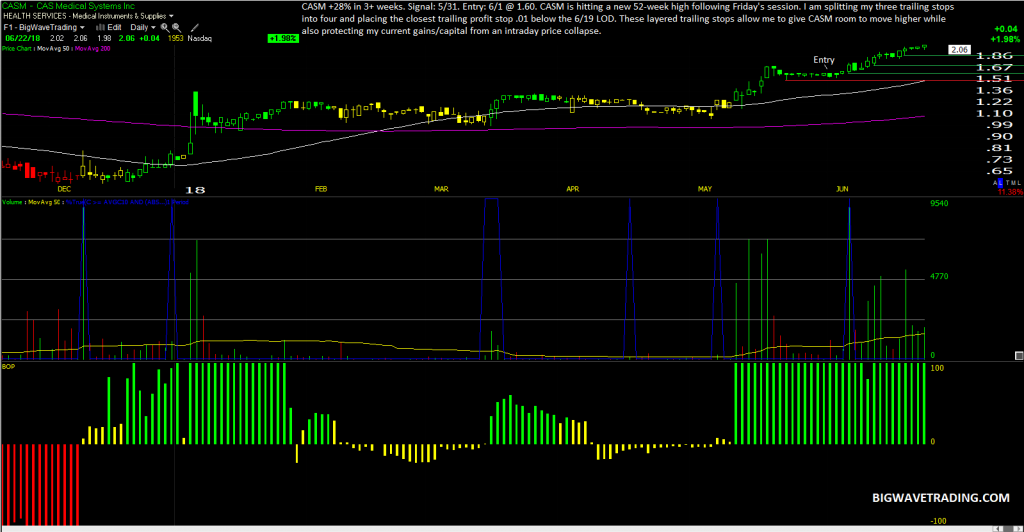Expand the Health Services industry dropdown arrow
The height and width of the screenshot is (532, 1024).
click(x=171, y=16)
